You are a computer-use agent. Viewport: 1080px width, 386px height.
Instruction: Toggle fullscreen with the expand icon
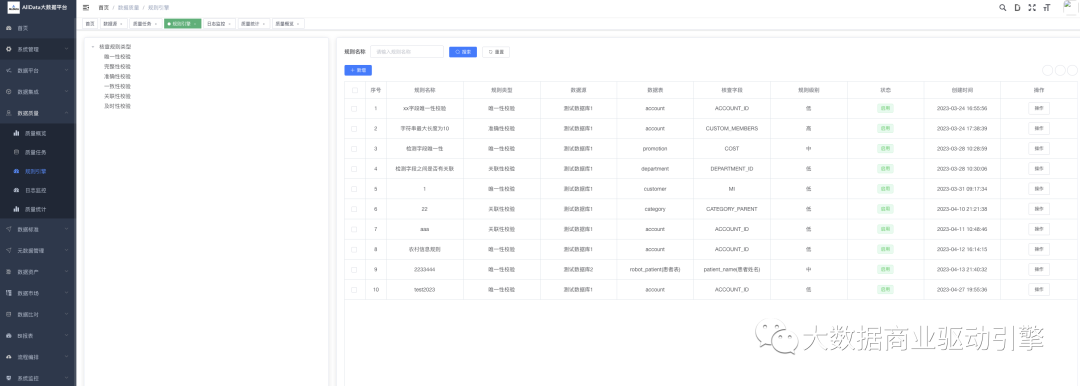coord(1032,8)
